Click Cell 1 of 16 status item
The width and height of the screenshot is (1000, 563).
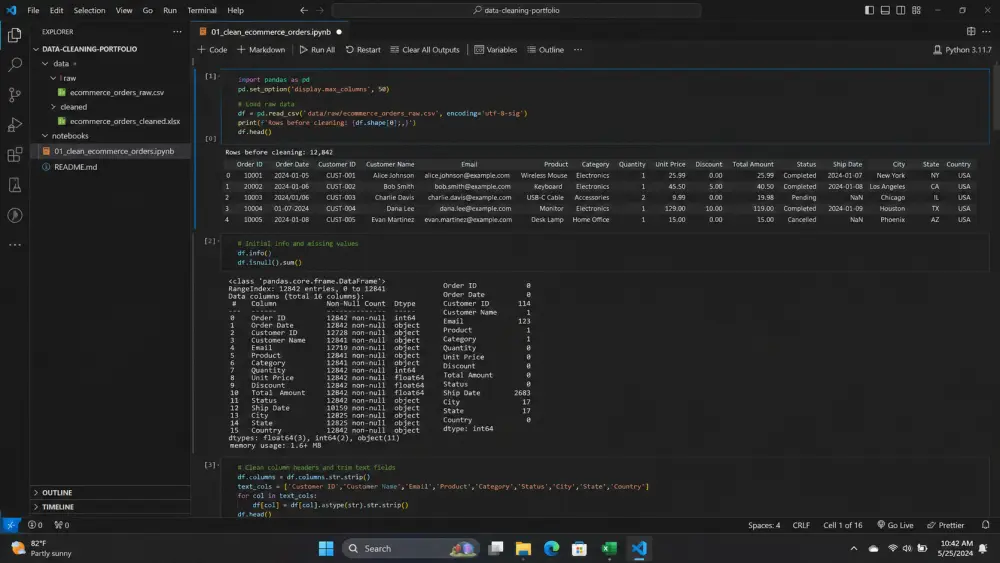click(x=842, y=525)
